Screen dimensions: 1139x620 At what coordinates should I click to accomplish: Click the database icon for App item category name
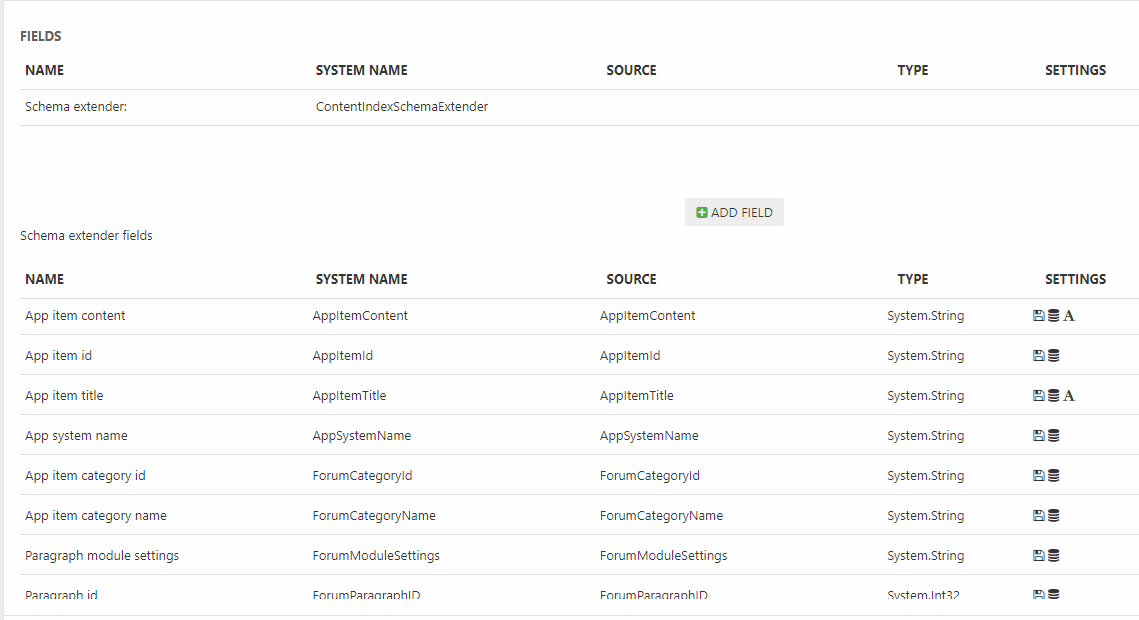(1053, 516)
